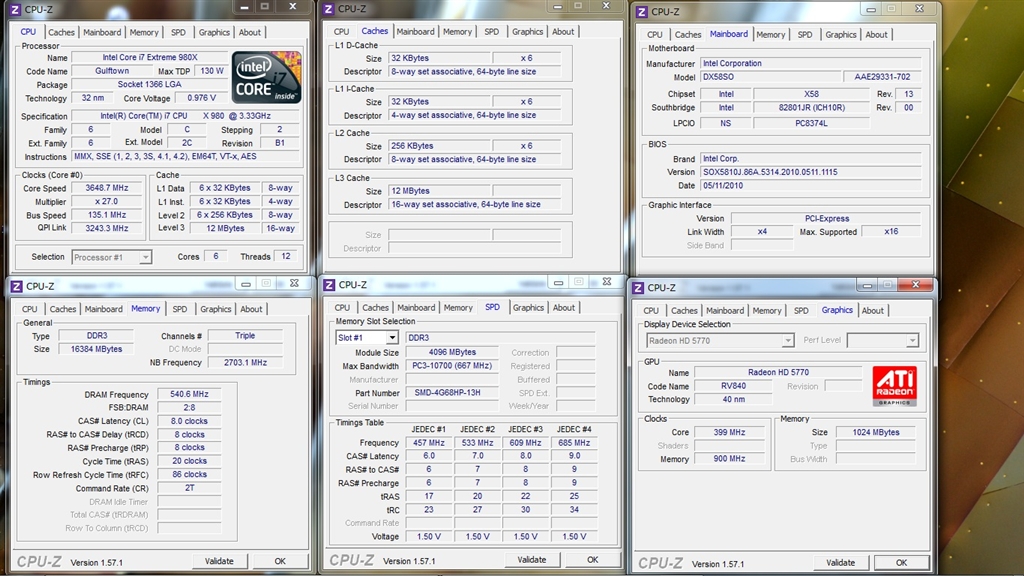
Task: Switch to About tab in Mainboard window
Action: pyautogui.click(x=876, y=34)
